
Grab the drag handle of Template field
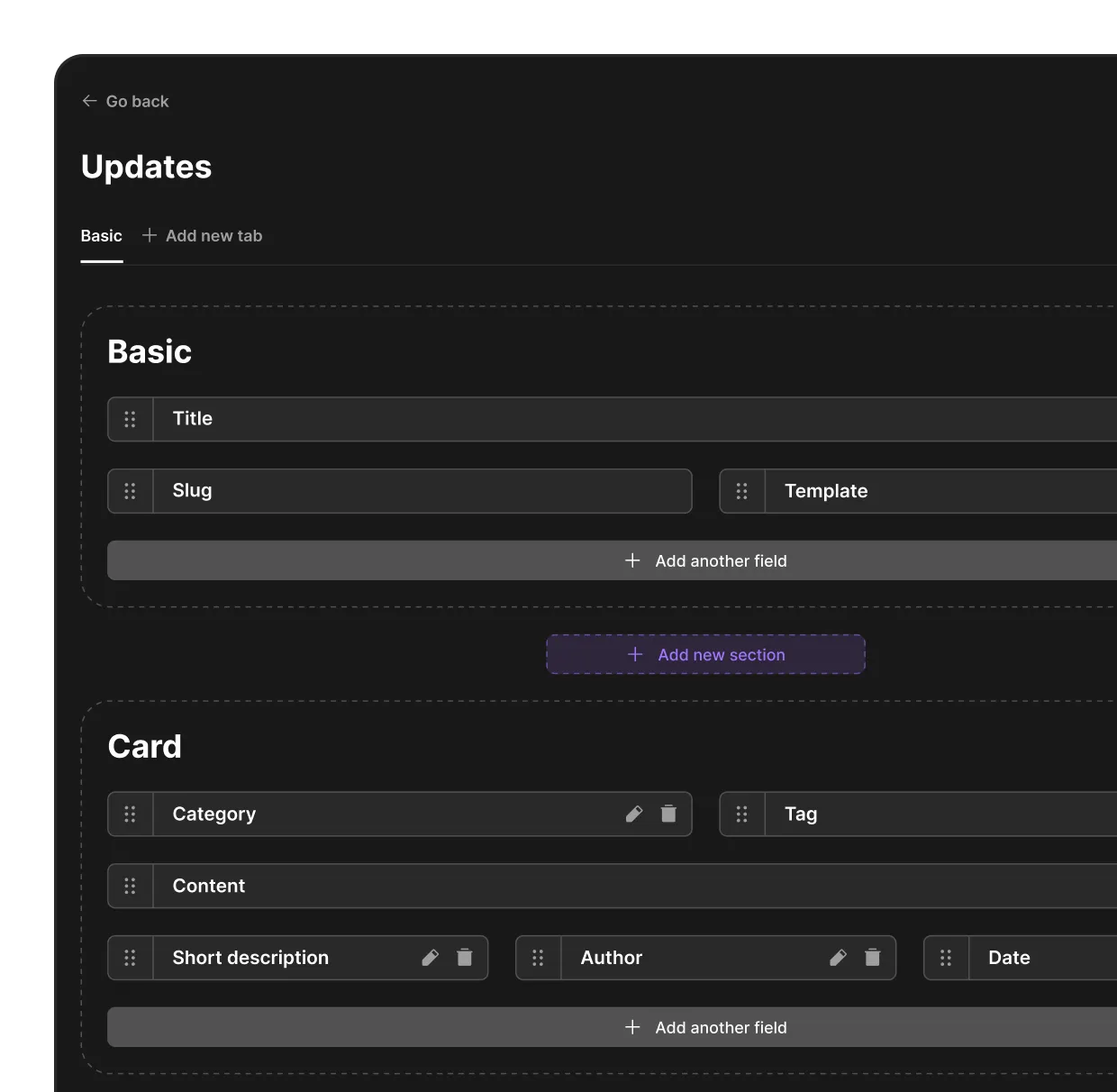point(742,491)
